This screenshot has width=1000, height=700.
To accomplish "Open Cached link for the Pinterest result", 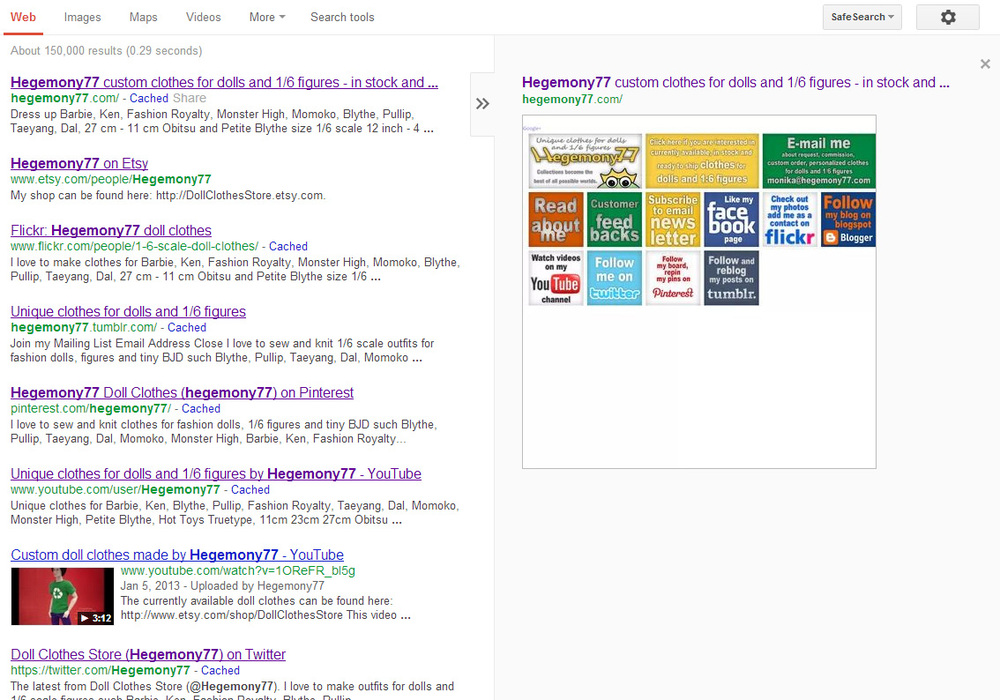I will tap(201, 409).
